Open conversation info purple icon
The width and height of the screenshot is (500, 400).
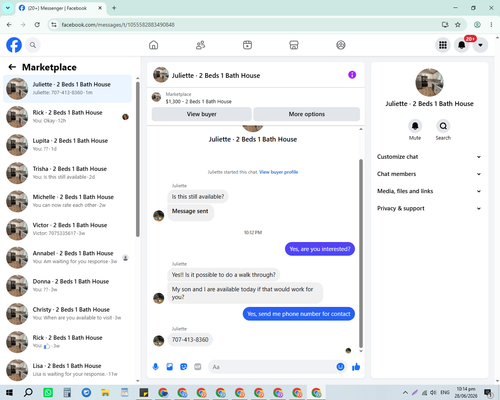352,75
